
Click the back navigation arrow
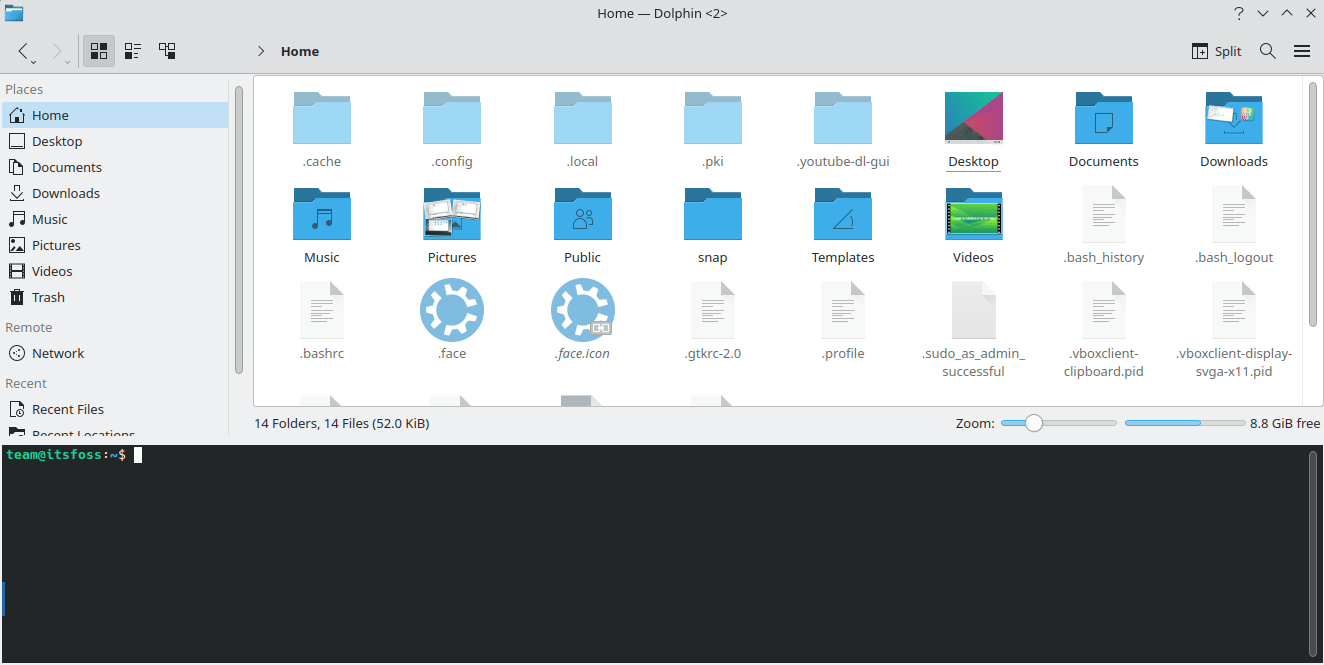coord(22,51)
